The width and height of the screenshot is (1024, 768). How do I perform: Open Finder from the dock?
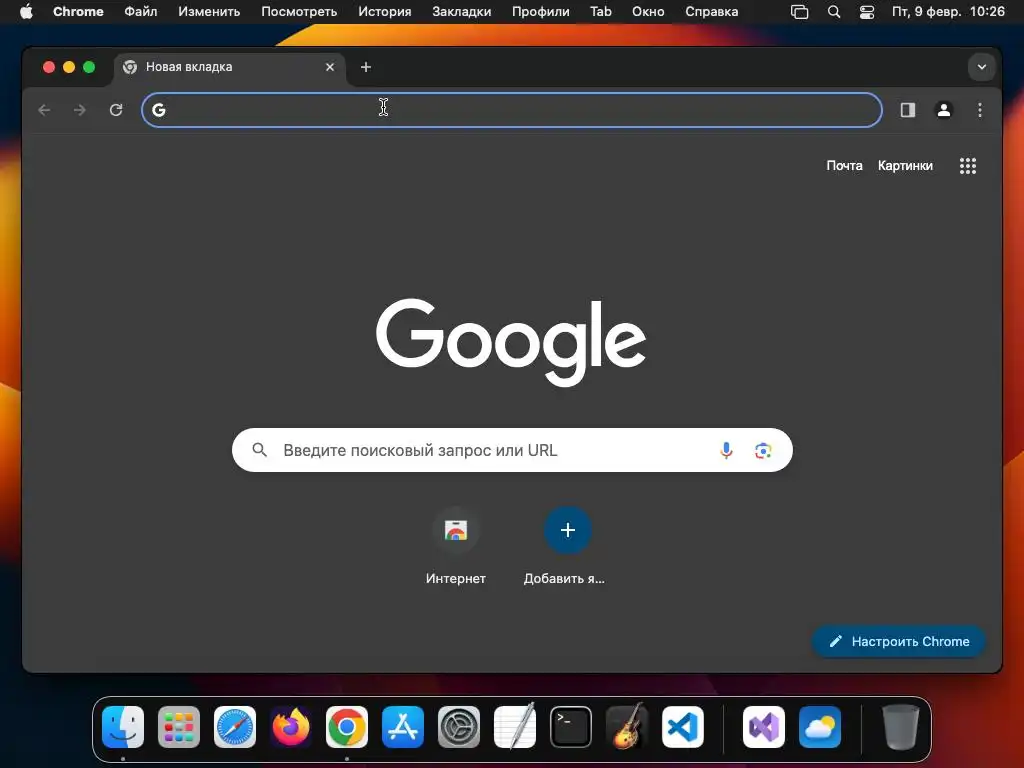(x=123, y=727)
